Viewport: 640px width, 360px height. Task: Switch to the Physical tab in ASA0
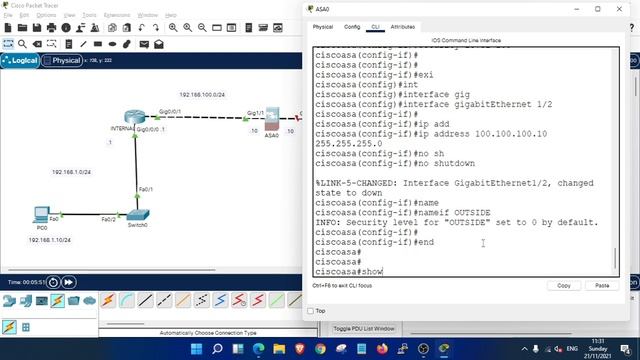click(x=323, y=27)
